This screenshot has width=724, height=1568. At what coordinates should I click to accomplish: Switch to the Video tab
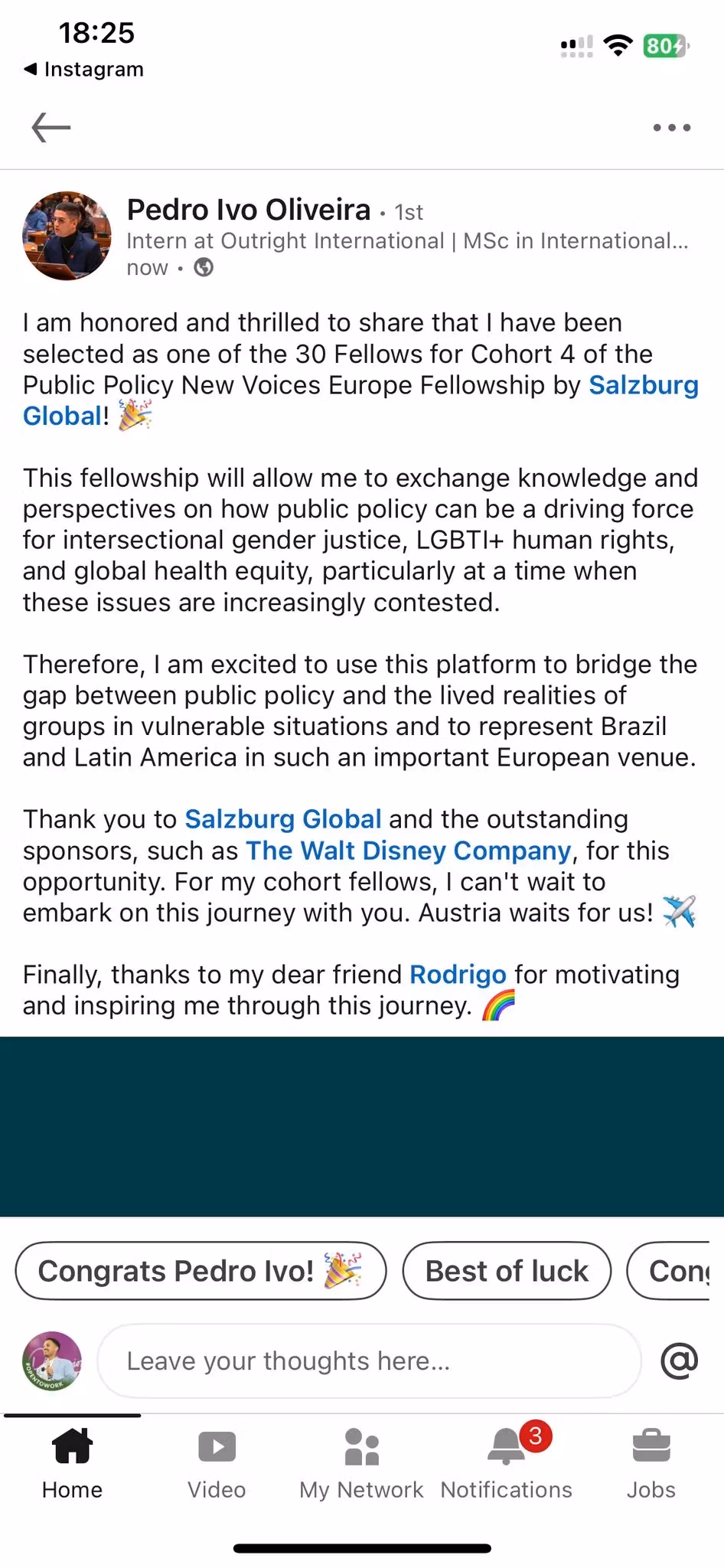click(x=217, y=1462)
